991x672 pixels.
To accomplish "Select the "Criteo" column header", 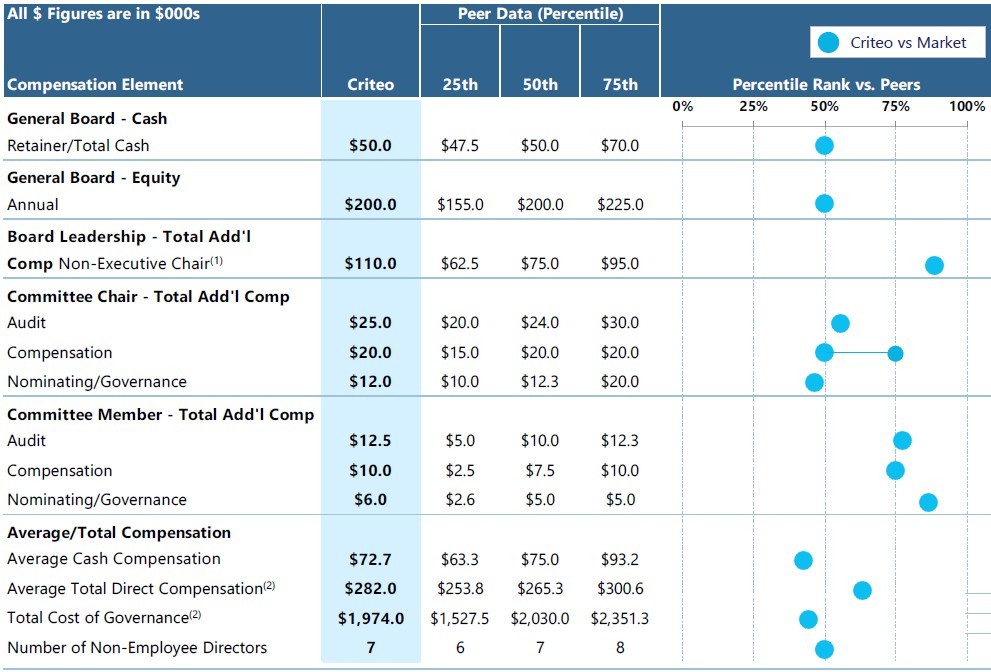I will click(x=370, y=85).
